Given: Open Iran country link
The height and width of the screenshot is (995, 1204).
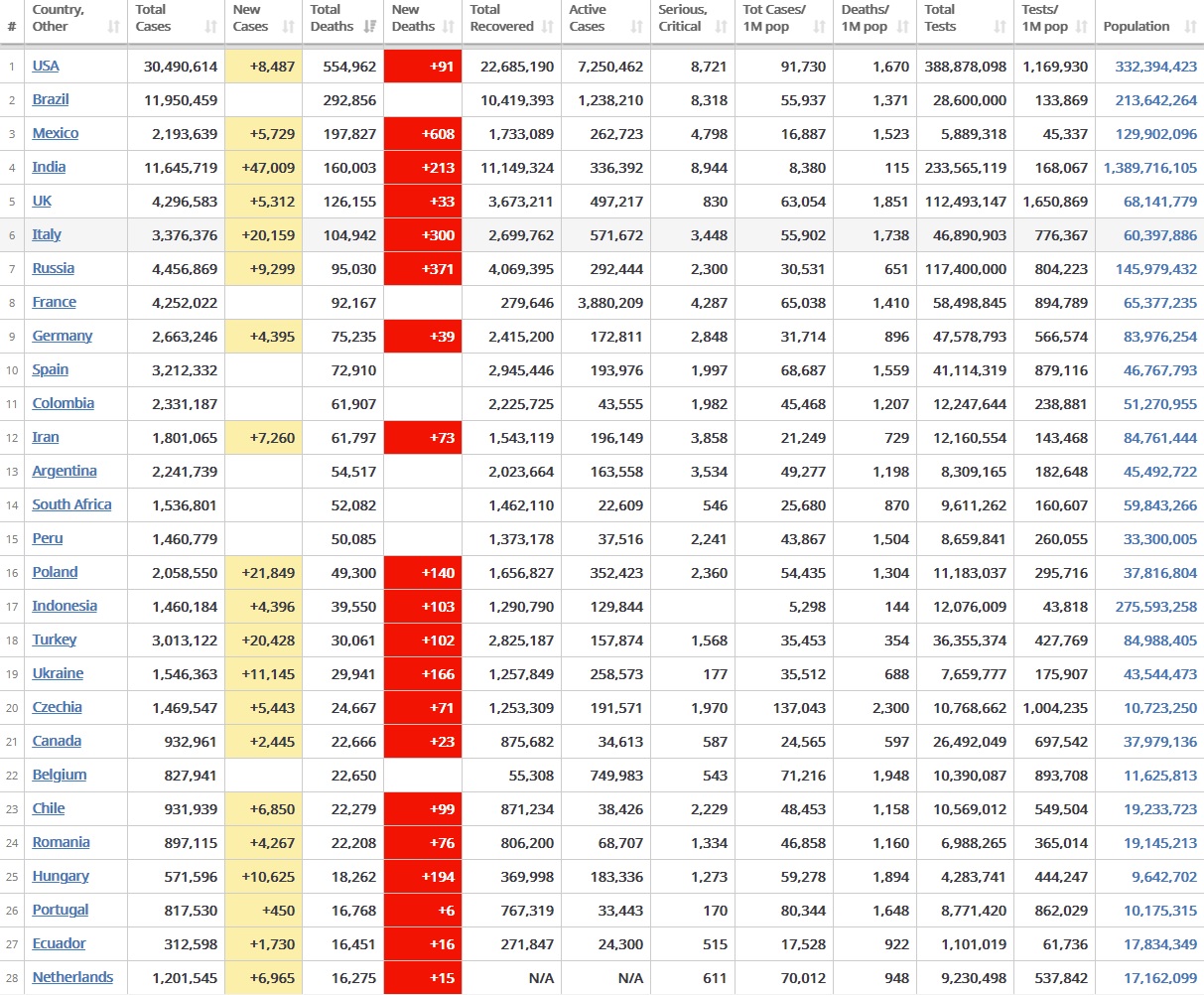Looking at the screenshot, I should tap(46, 437).
